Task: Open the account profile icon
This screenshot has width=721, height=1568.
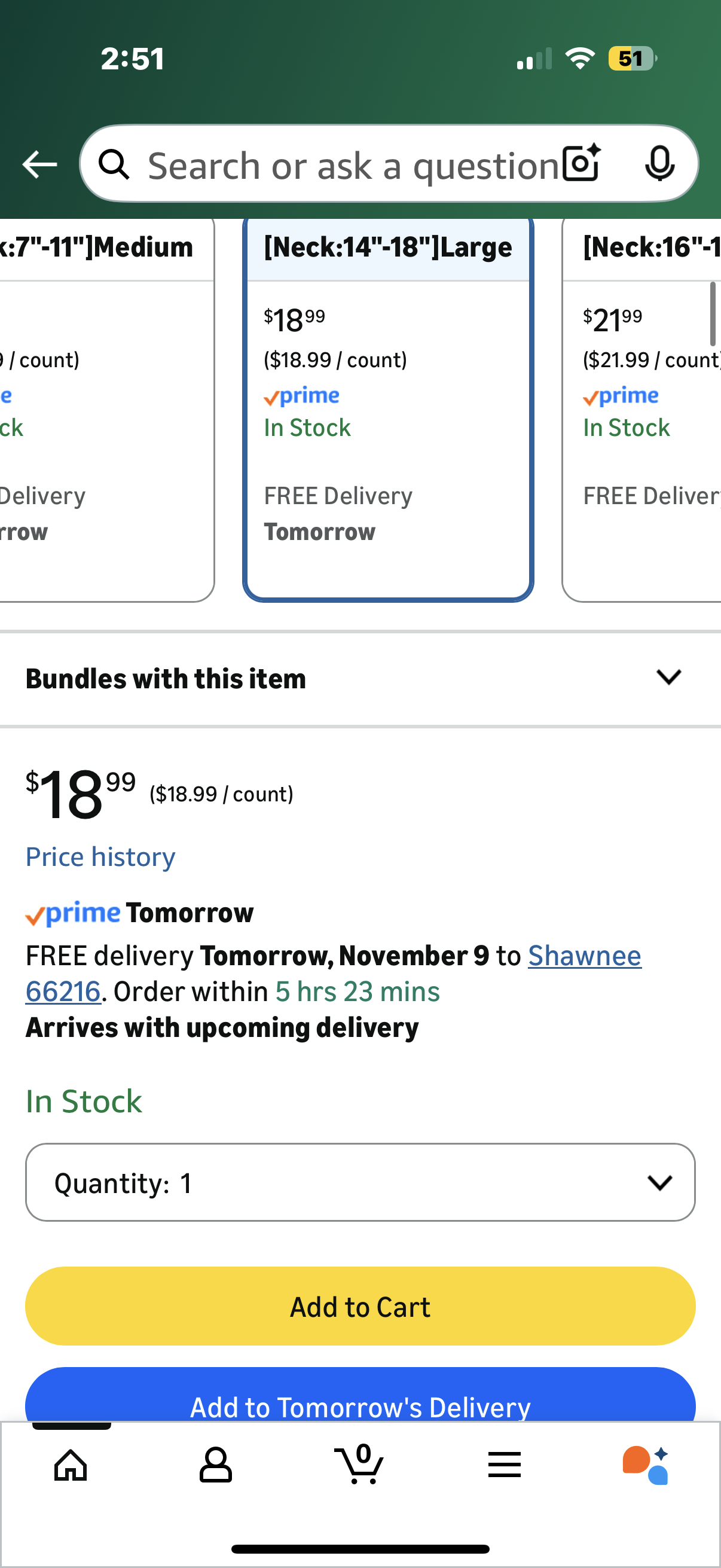Action: pos(215,1465)
